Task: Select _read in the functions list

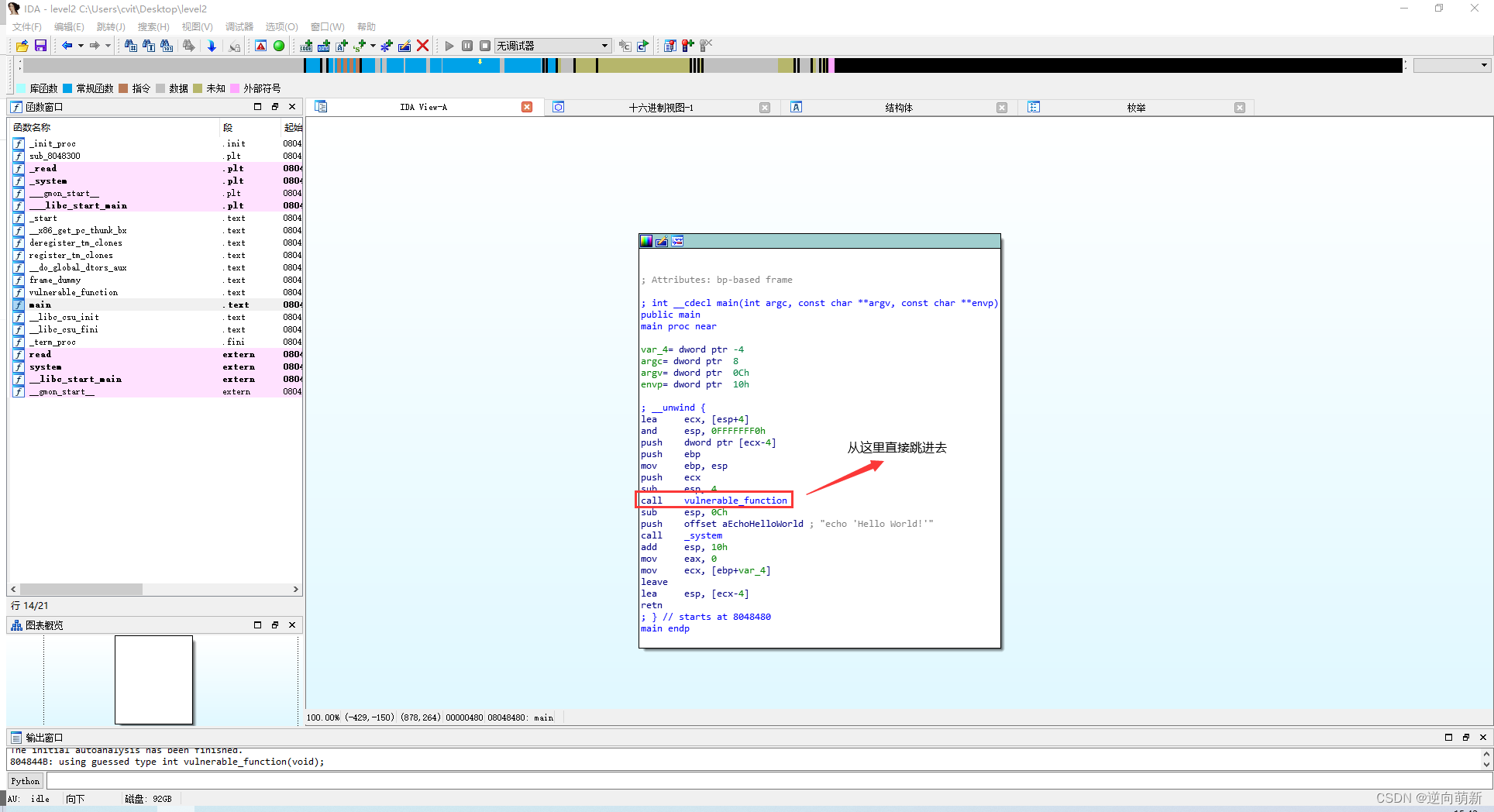Action: [157, 169]
